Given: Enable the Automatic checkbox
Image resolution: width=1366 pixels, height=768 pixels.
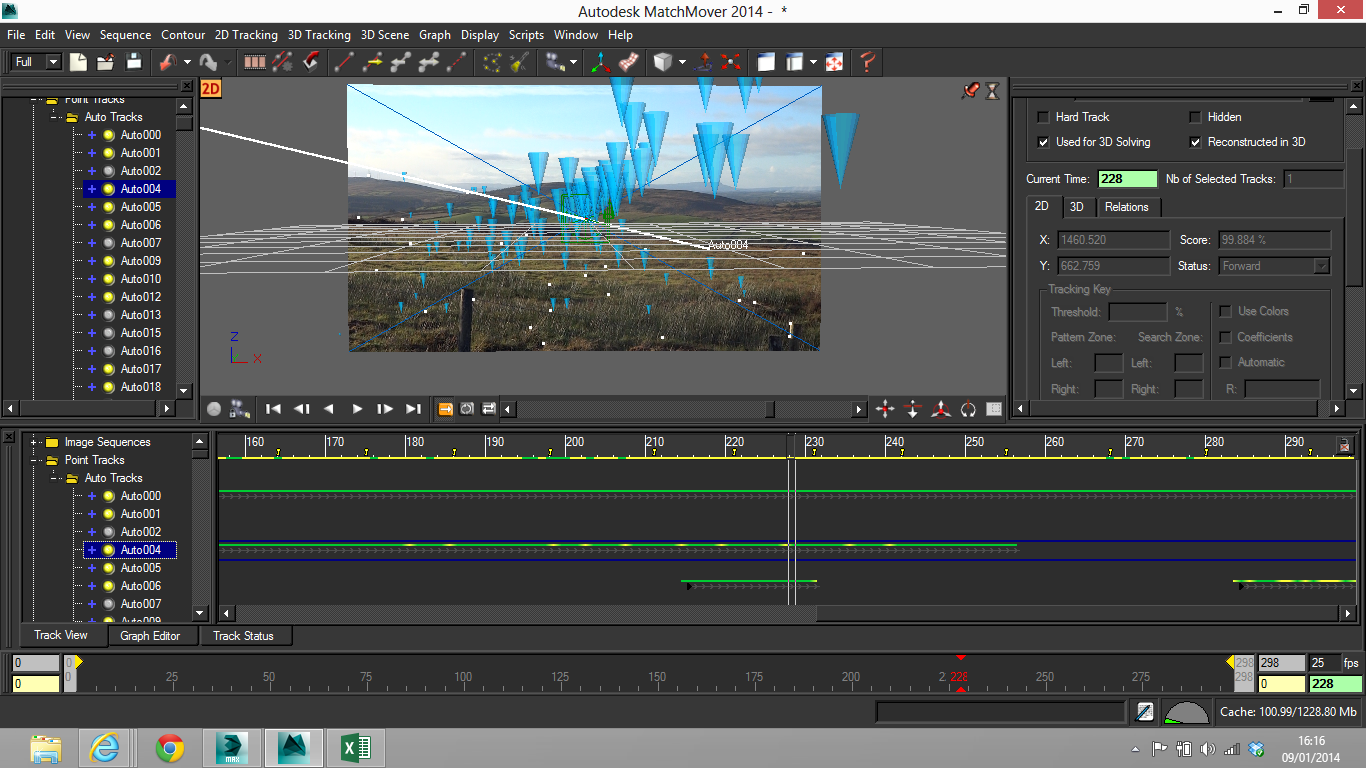Looking at the screenshot, I should 1225,362.
